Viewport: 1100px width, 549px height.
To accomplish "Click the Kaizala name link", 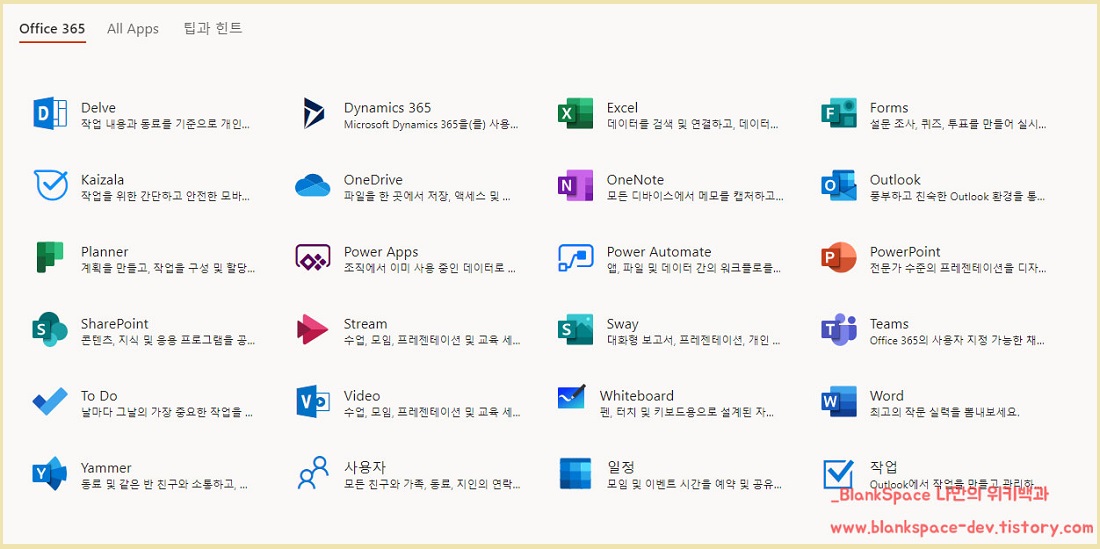I will [x=102, y=179].
